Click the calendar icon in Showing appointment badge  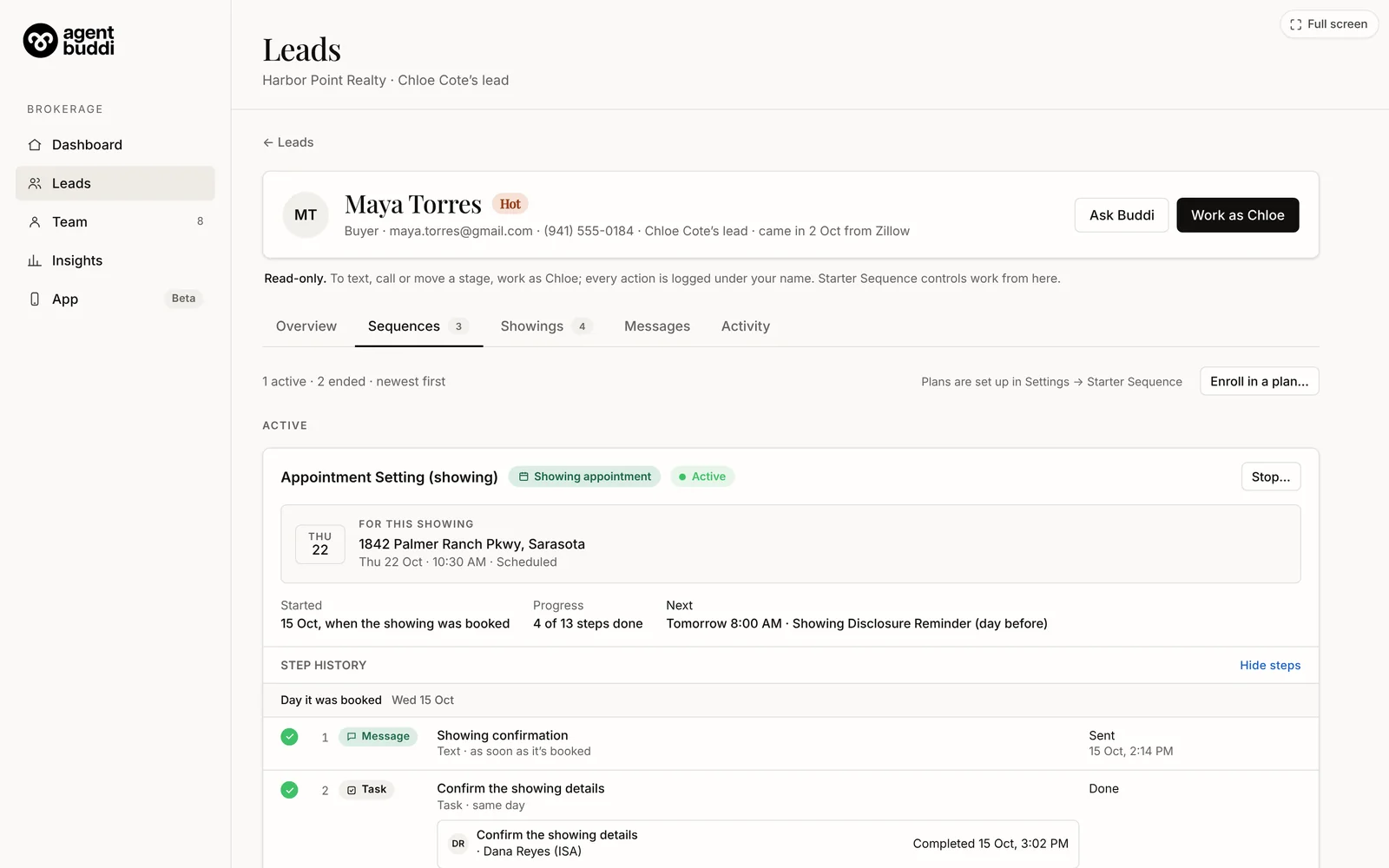(523, 477)
